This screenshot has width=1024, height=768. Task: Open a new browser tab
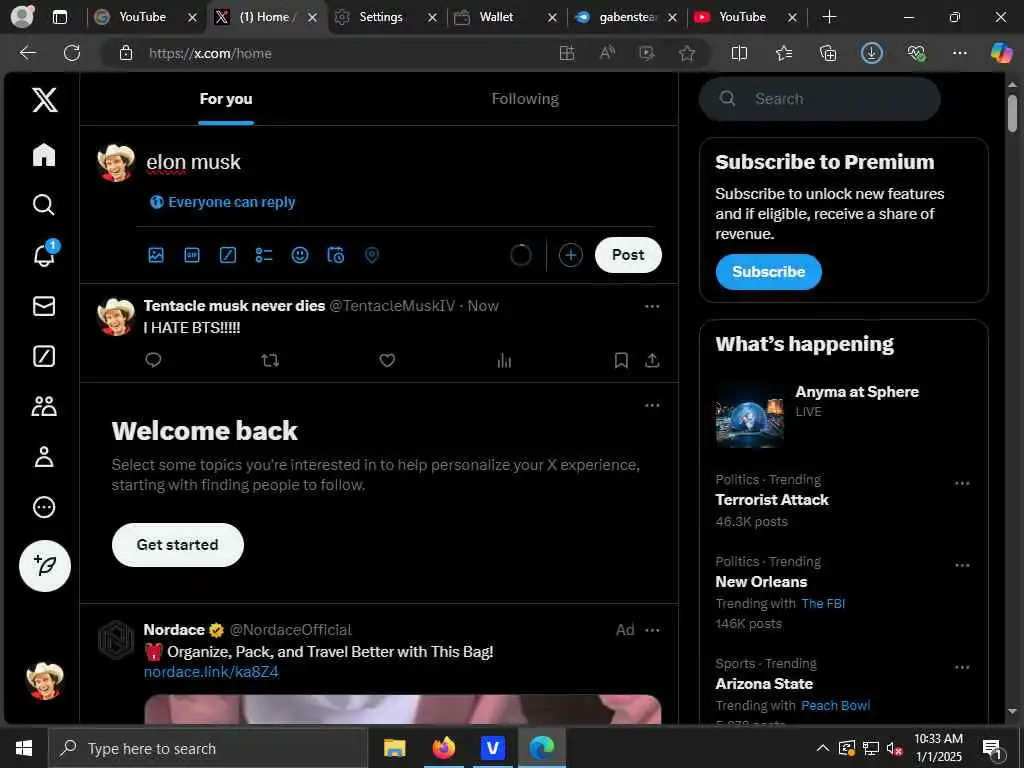click(x=829, y=17)
